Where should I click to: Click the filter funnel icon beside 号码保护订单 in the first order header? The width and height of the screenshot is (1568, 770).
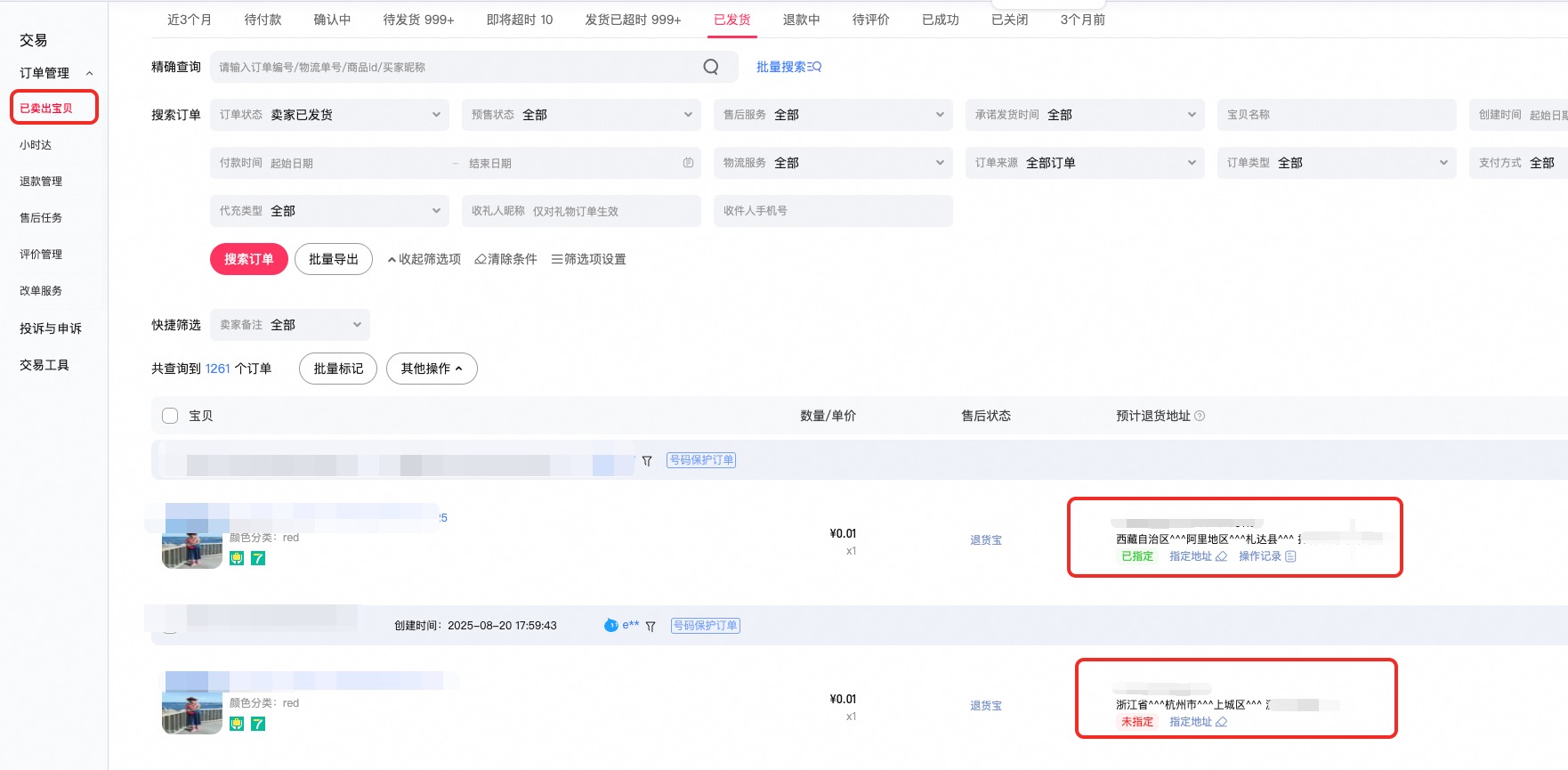[x=647, y=461]
